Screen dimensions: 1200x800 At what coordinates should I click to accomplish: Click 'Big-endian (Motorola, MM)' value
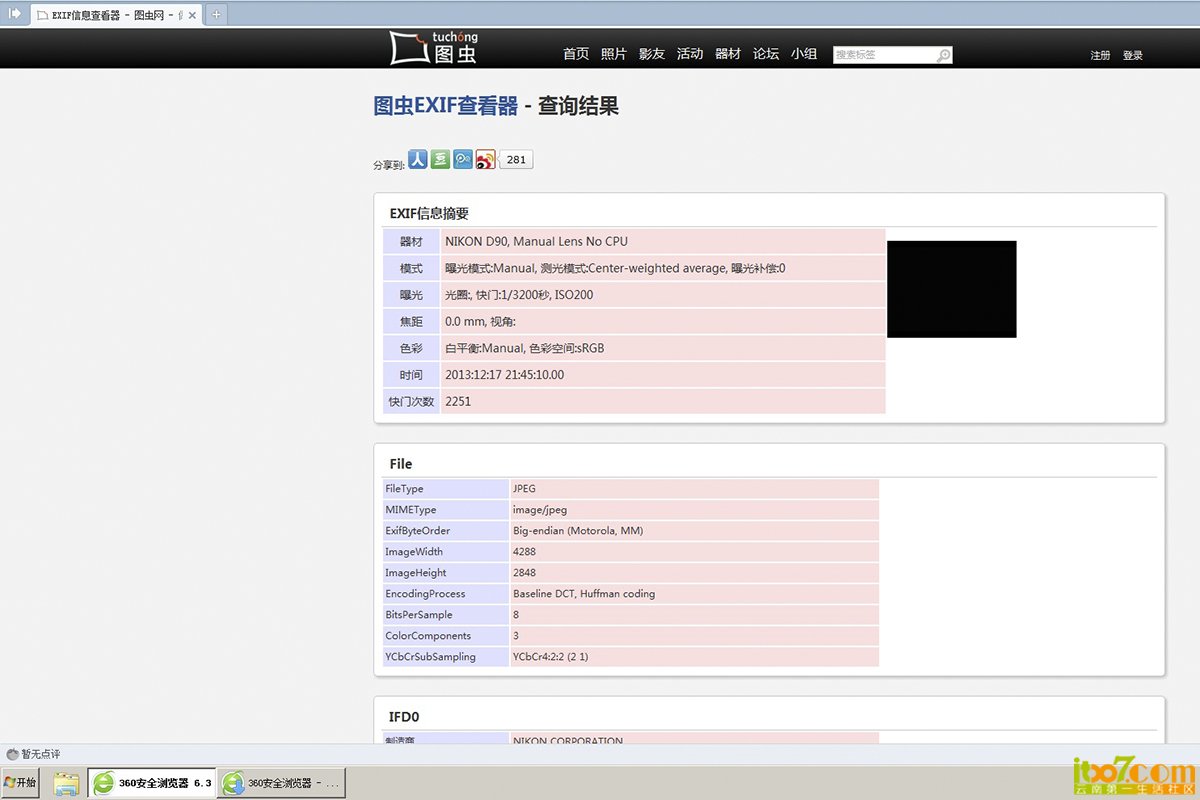578,531
